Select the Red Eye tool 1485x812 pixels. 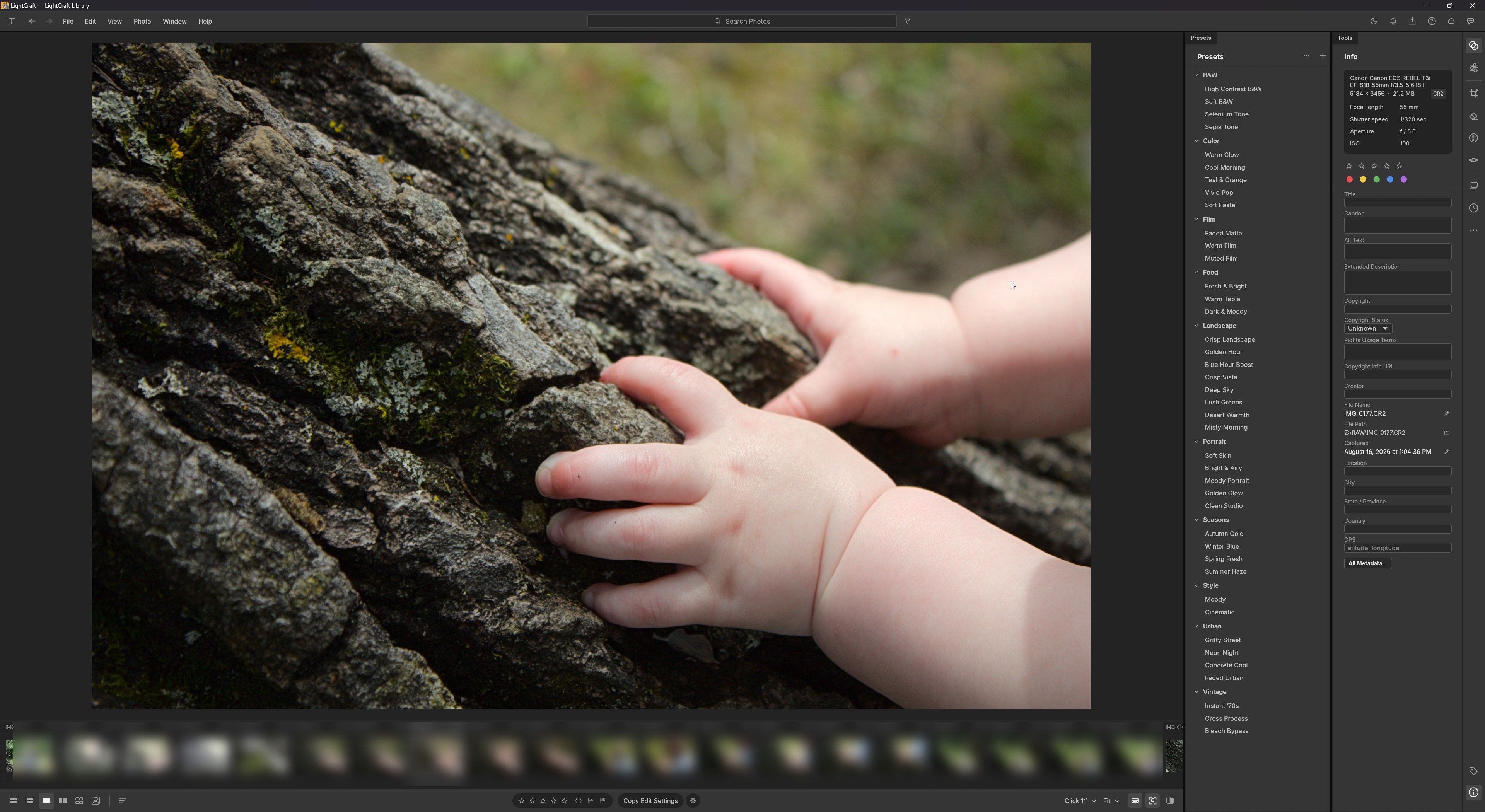(x=1473, y=160)
